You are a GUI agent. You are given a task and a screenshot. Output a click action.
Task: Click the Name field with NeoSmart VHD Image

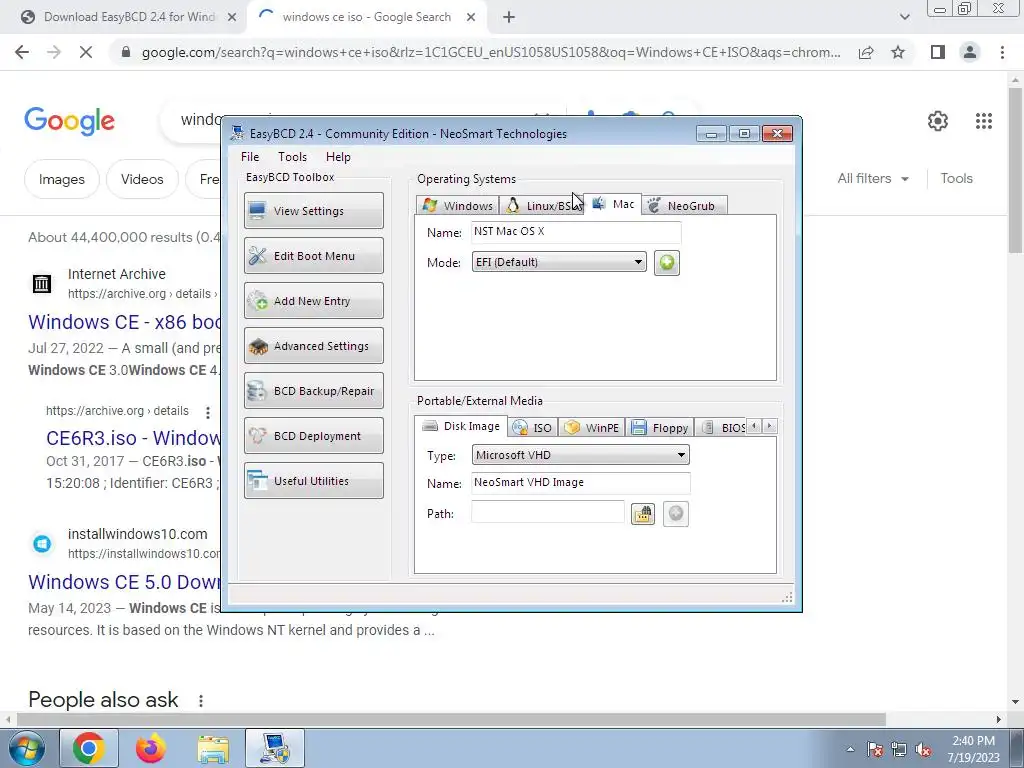(580, 483)
